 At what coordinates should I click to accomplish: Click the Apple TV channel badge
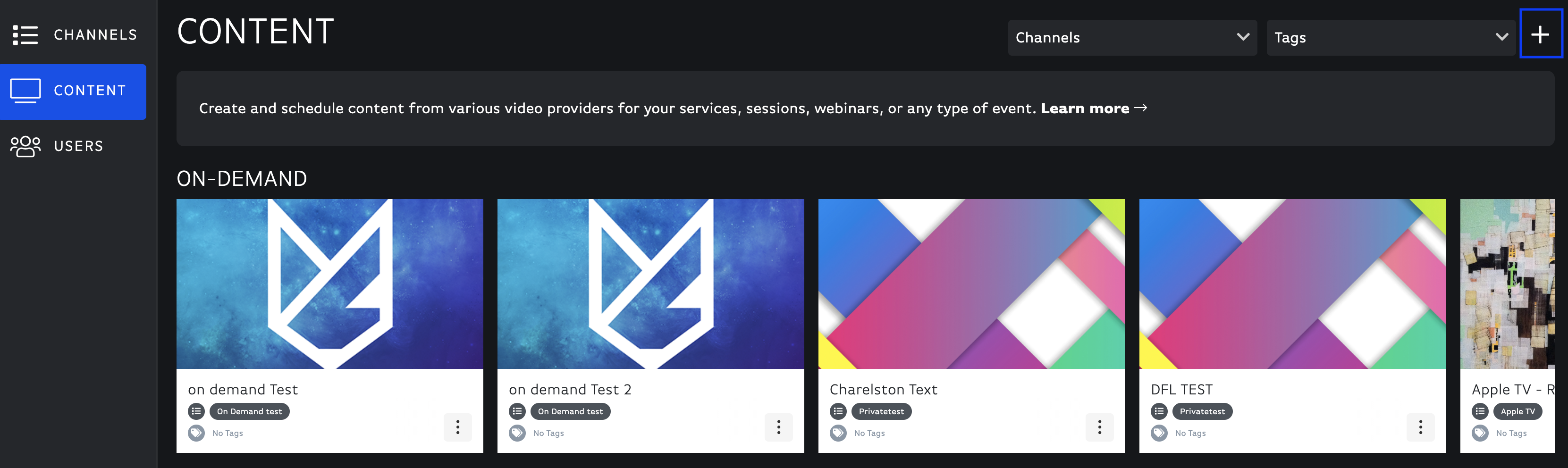pyautogui.click(x=1517, y=411)
